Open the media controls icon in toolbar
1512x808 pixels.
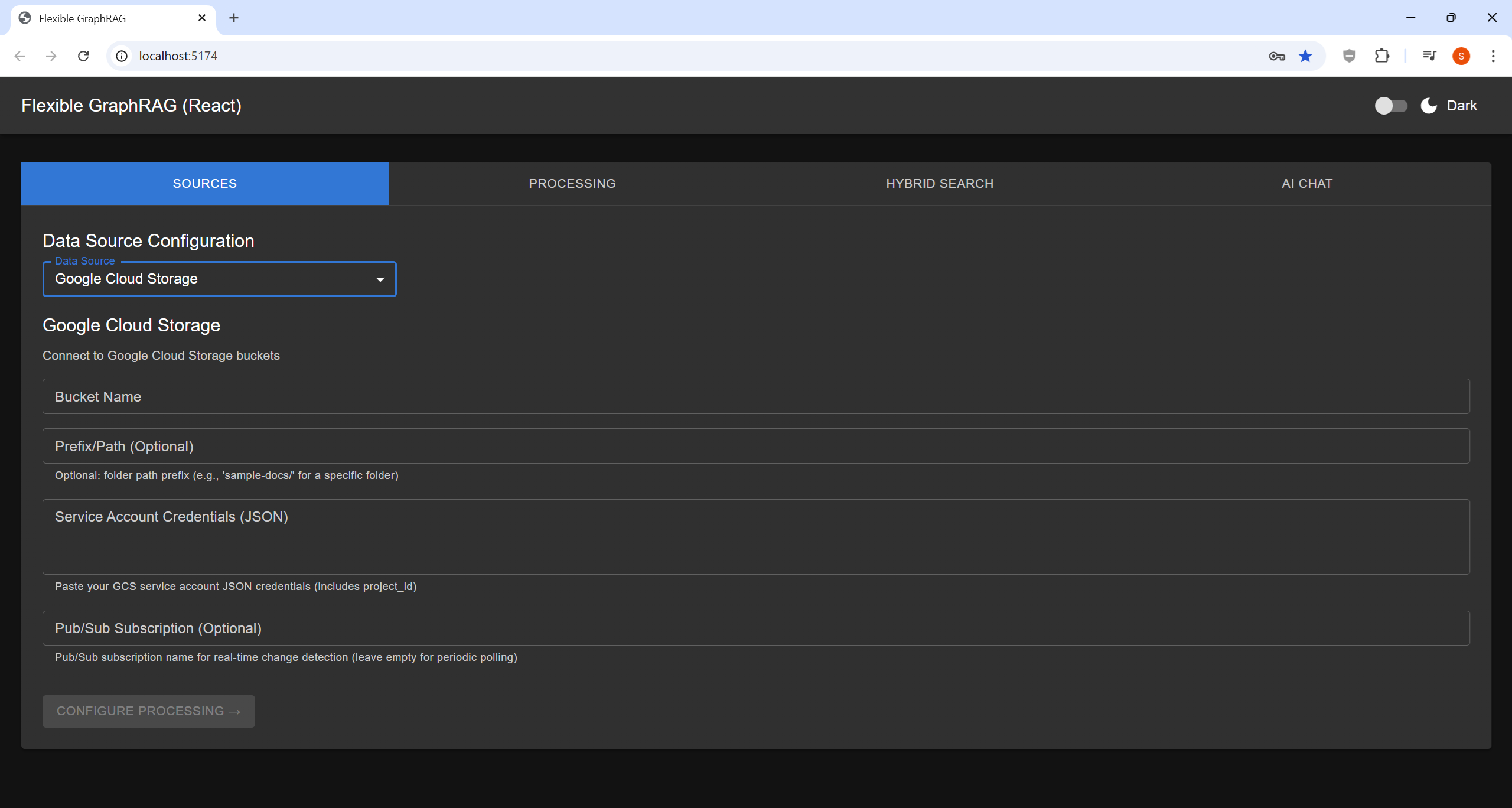coord(1429,56)
